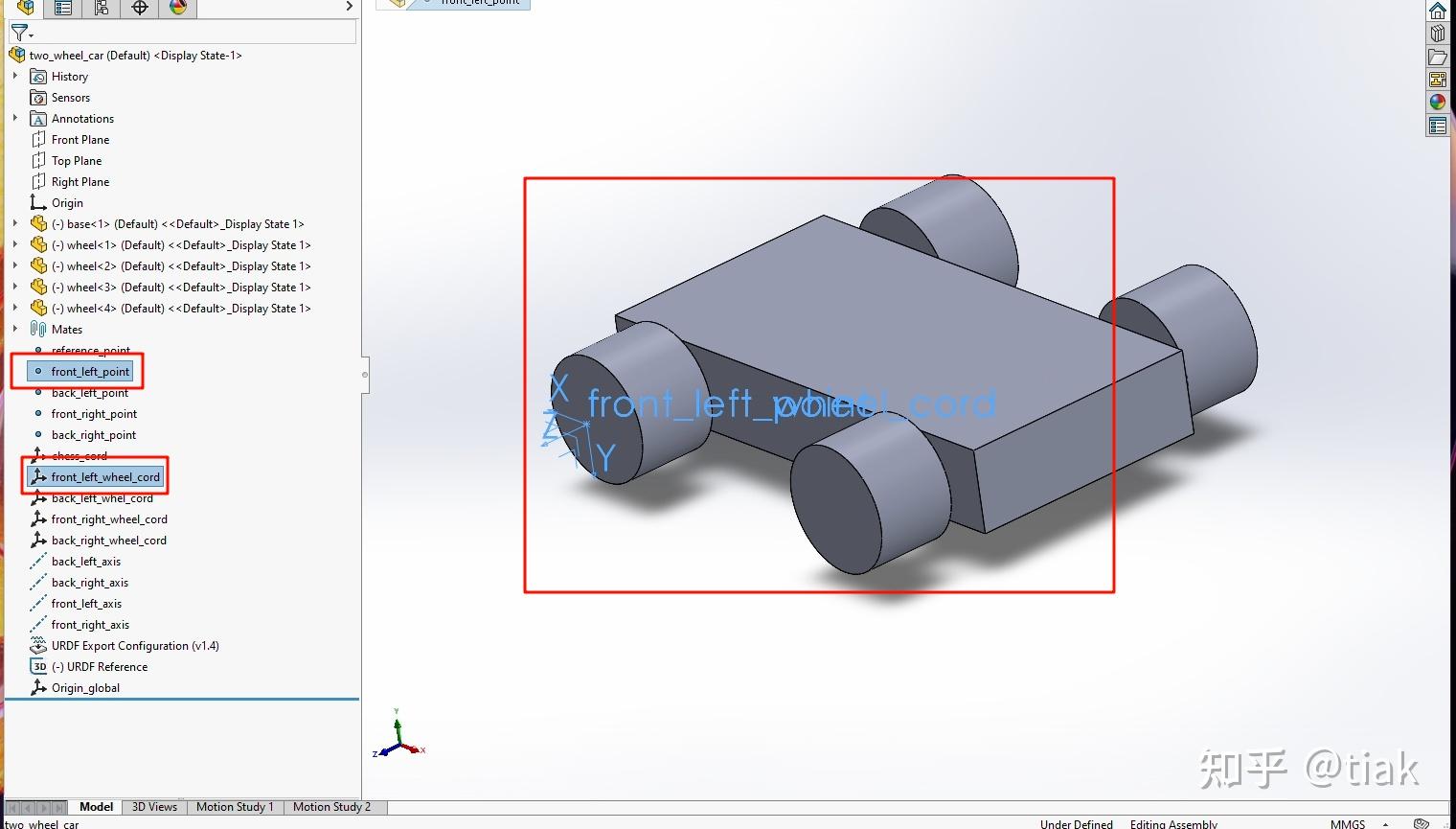Expand the wheel<1> component node
Viewport: 1456px width, 829px height.
point(13,244)
